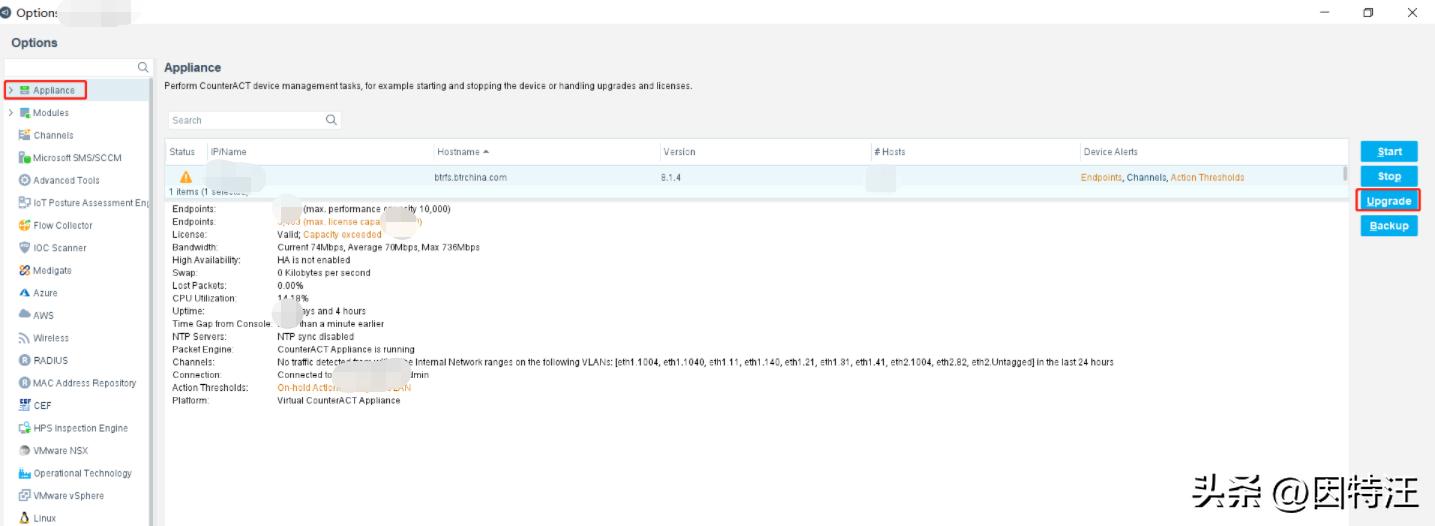
Task: Click the Status column header
Action: tap(186, 152)
